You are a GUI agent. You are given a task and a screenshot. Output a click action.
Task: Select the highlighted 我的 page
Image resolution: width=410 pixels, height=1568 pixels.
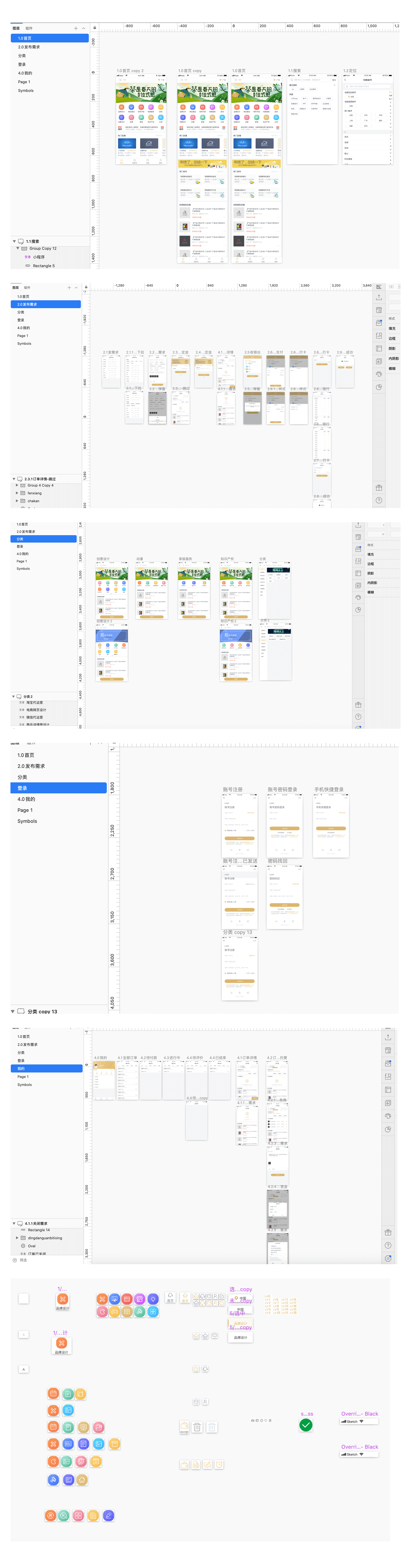(x=47, y=1068)
